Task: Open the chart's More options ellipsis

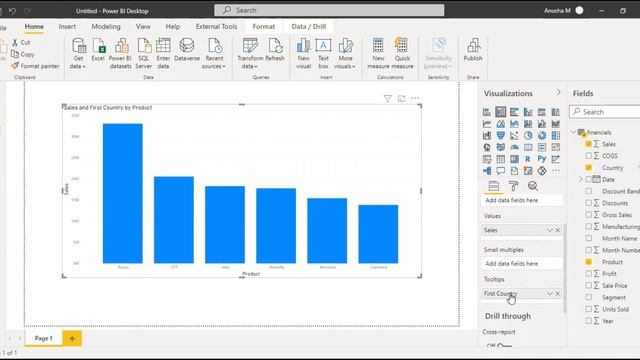Action: tap(415, 98)
